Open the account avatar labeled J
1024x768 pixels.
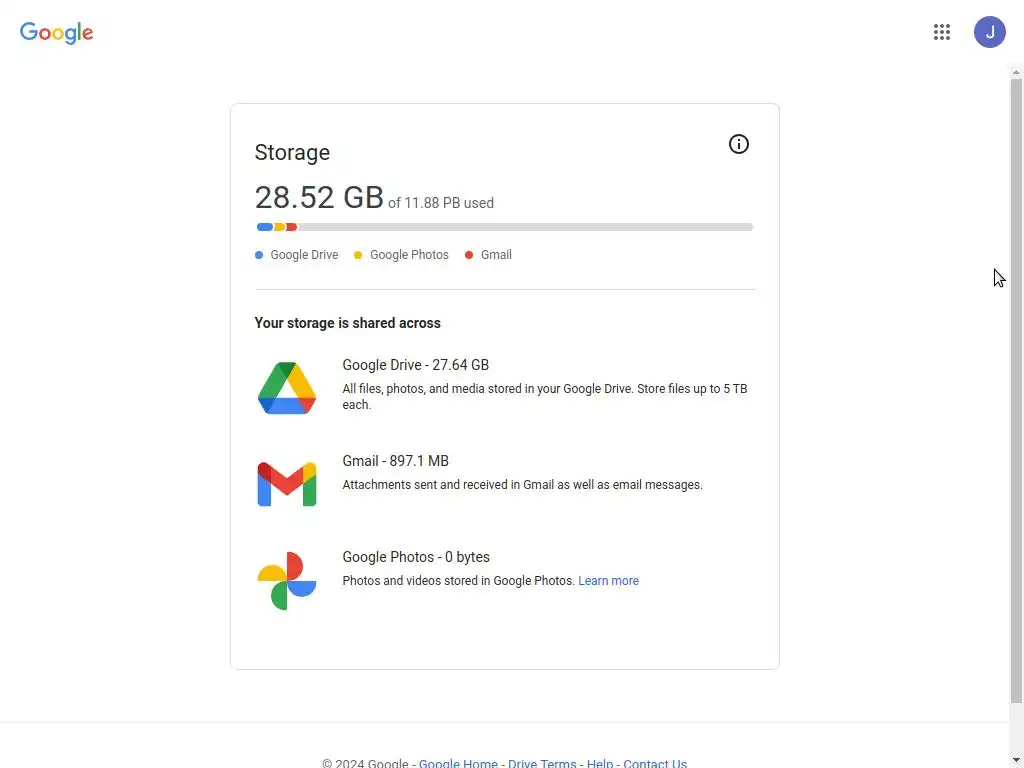click(x=989, y=32)
